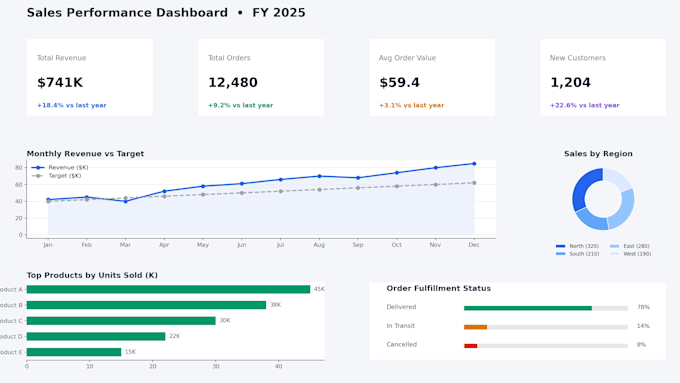Select the December revenue data point
The height and width of the screenshot is (383, 680).
point(474,164)
